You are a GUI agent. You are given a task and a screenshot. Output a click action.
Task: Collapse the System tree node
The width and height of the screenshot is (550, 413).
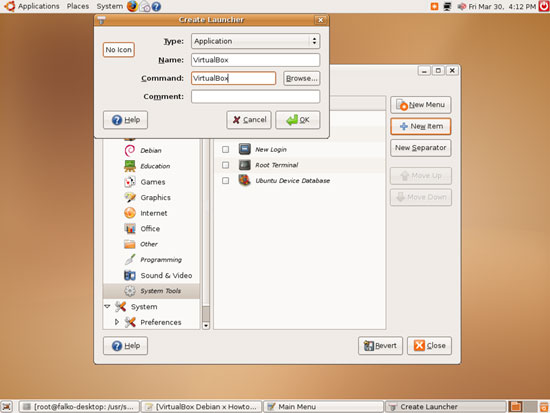coord(107,306)
